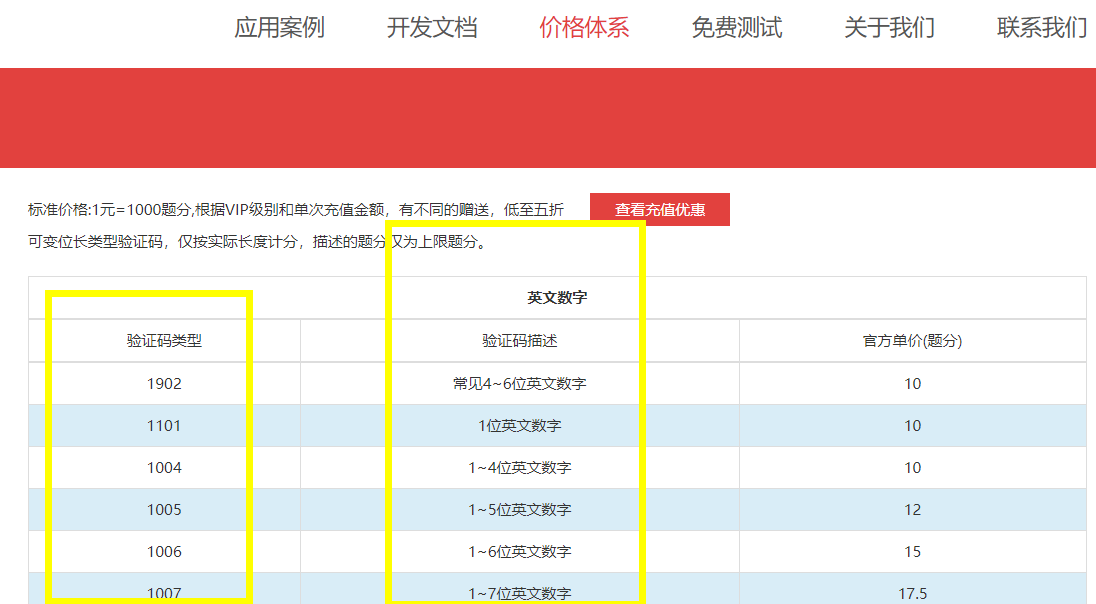This screenshot has height=604, width=1096.
Task: Select the 1~5位英文数字 description cell
Action: coord(520,510)
